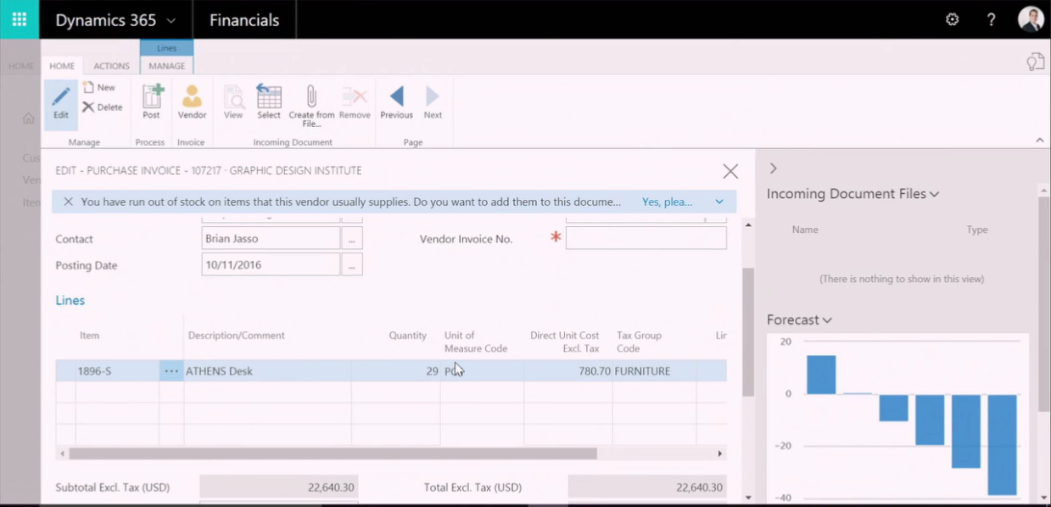Post the purchase invoice
This screenshot has height=507, width=1051.
pos(151,102)
